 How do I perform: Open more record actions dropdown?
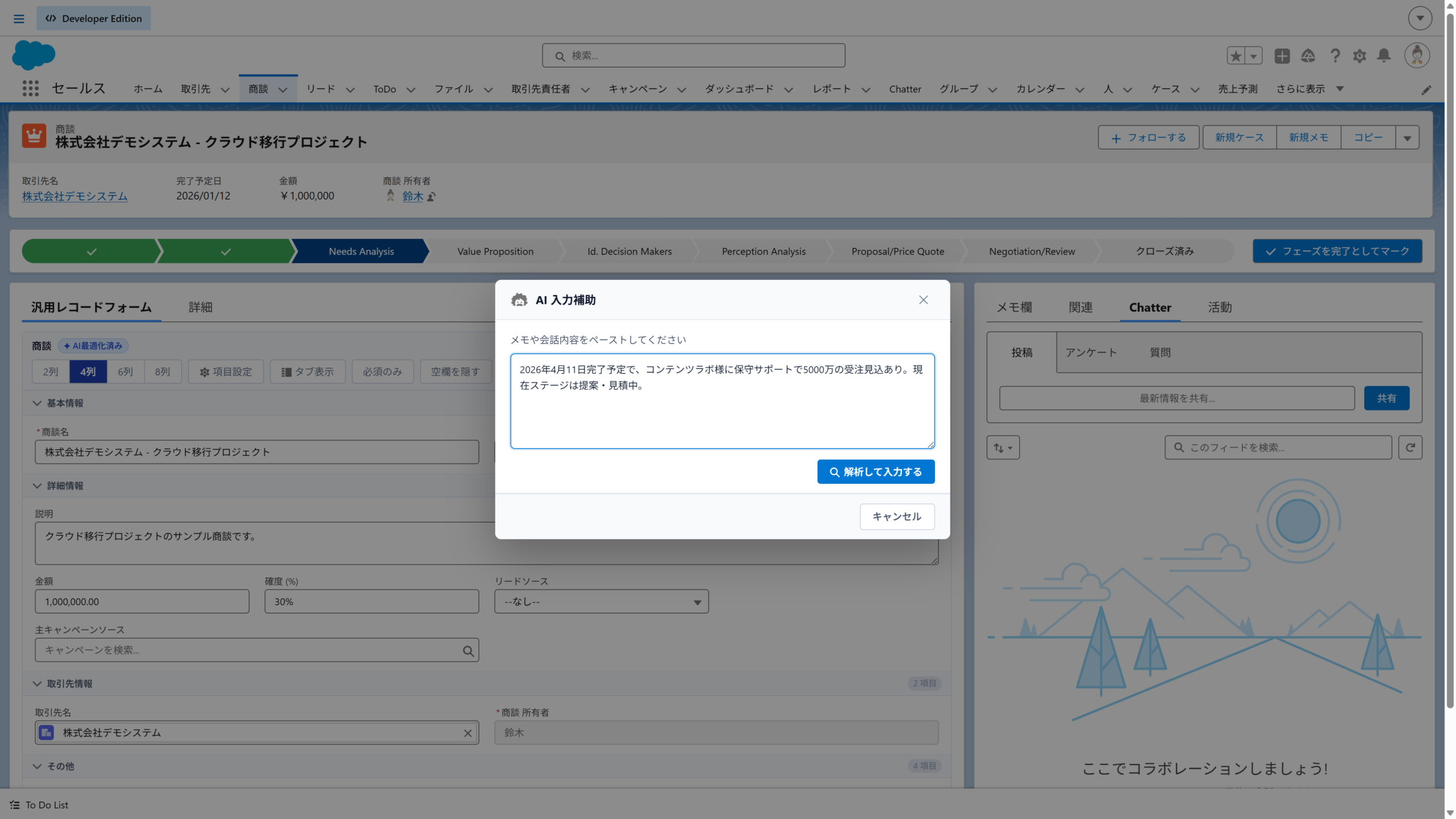click(1407, 138)
